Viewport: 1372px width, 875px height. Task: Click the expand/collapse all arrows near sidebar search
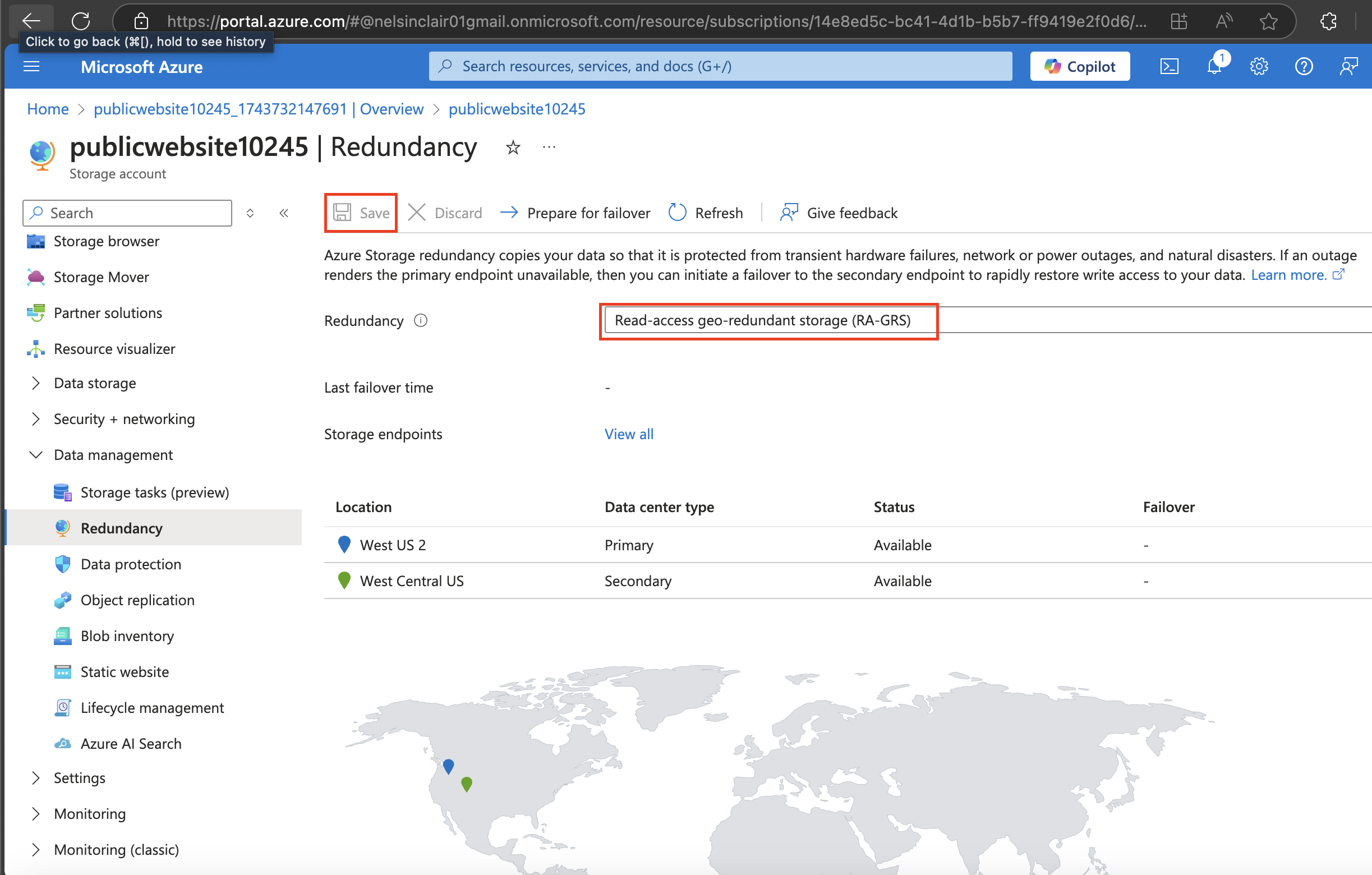click(x=250, y=213)
